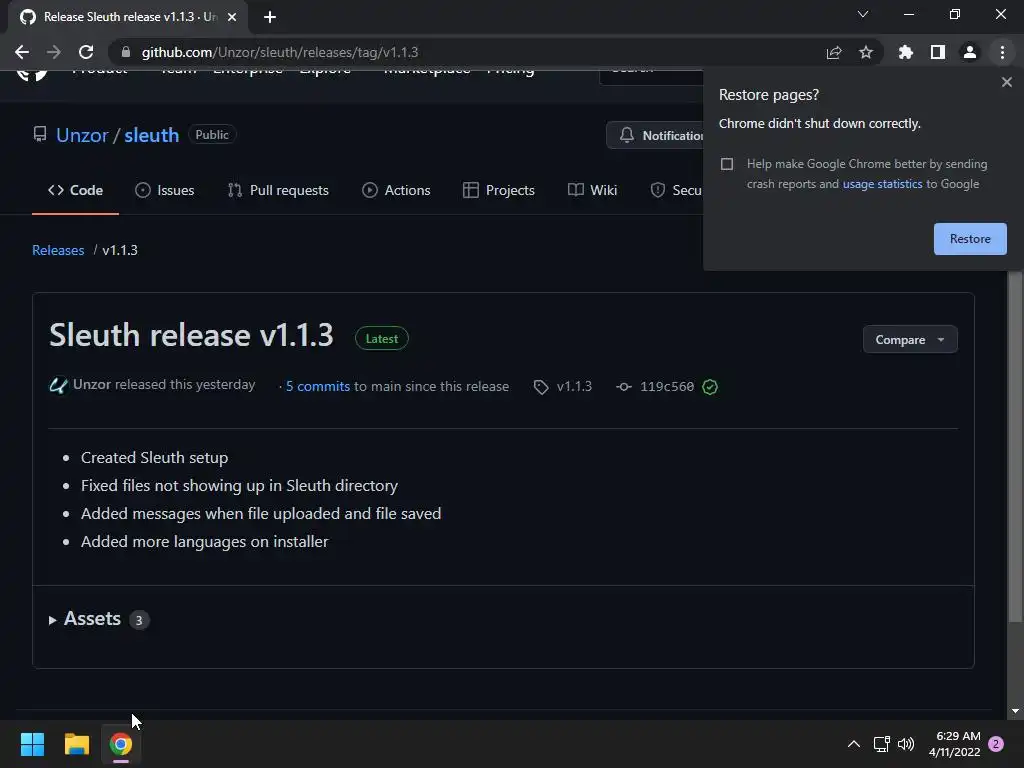Screen dimensions: 1024x768
Task: Click 'Fixed files not showing up' note
Action: click(x=239, y=485)
